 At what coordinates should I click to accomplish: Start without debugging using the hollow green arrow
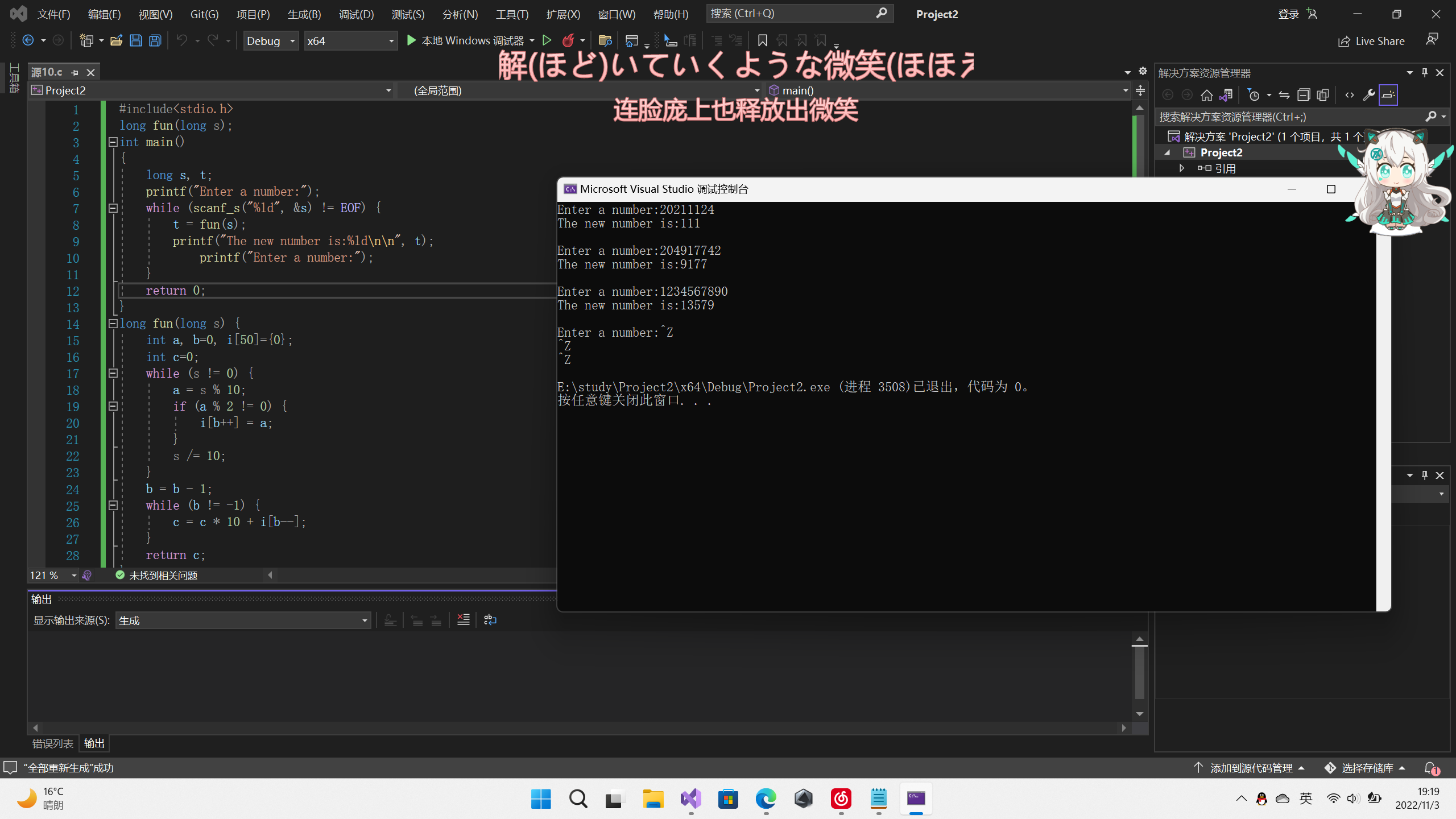[547, 40]
